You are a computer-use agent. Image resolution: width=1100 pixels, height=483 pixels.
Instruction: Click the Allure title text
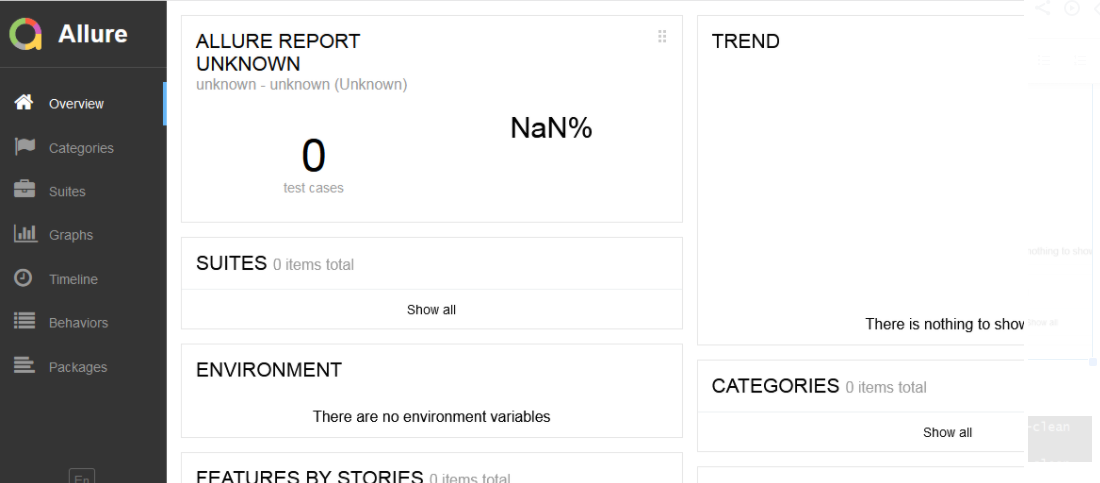tap(93, 34)
